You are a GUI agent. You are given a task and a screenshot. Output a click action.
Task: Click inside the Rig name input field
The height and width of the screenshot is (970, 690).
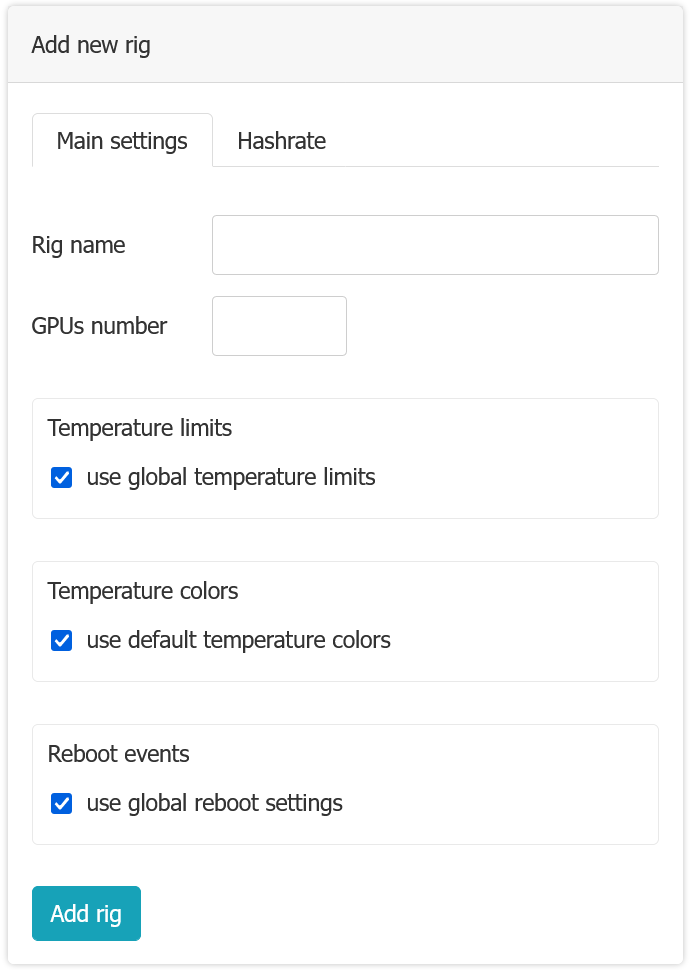(x=435, y=244)
